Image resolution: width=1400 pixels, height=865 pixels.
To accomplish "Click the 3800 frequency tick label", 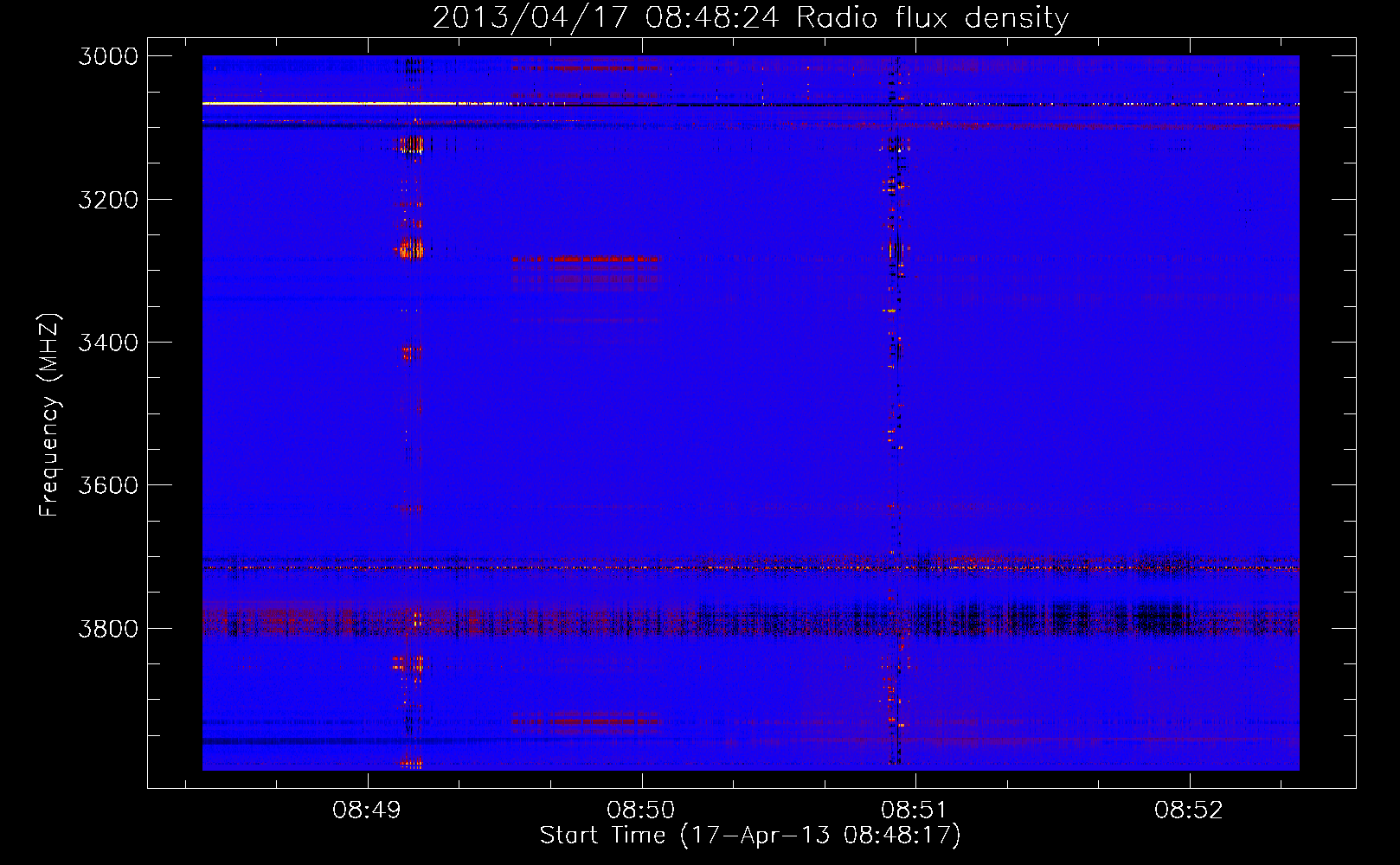I will 108,628.
